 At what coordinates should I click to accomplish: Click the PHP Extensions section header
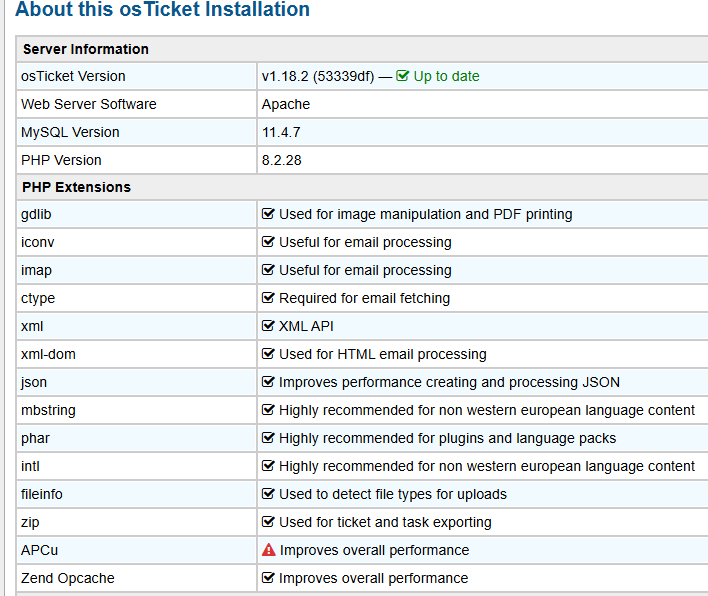pyautogui.click(x=76, y=187)
